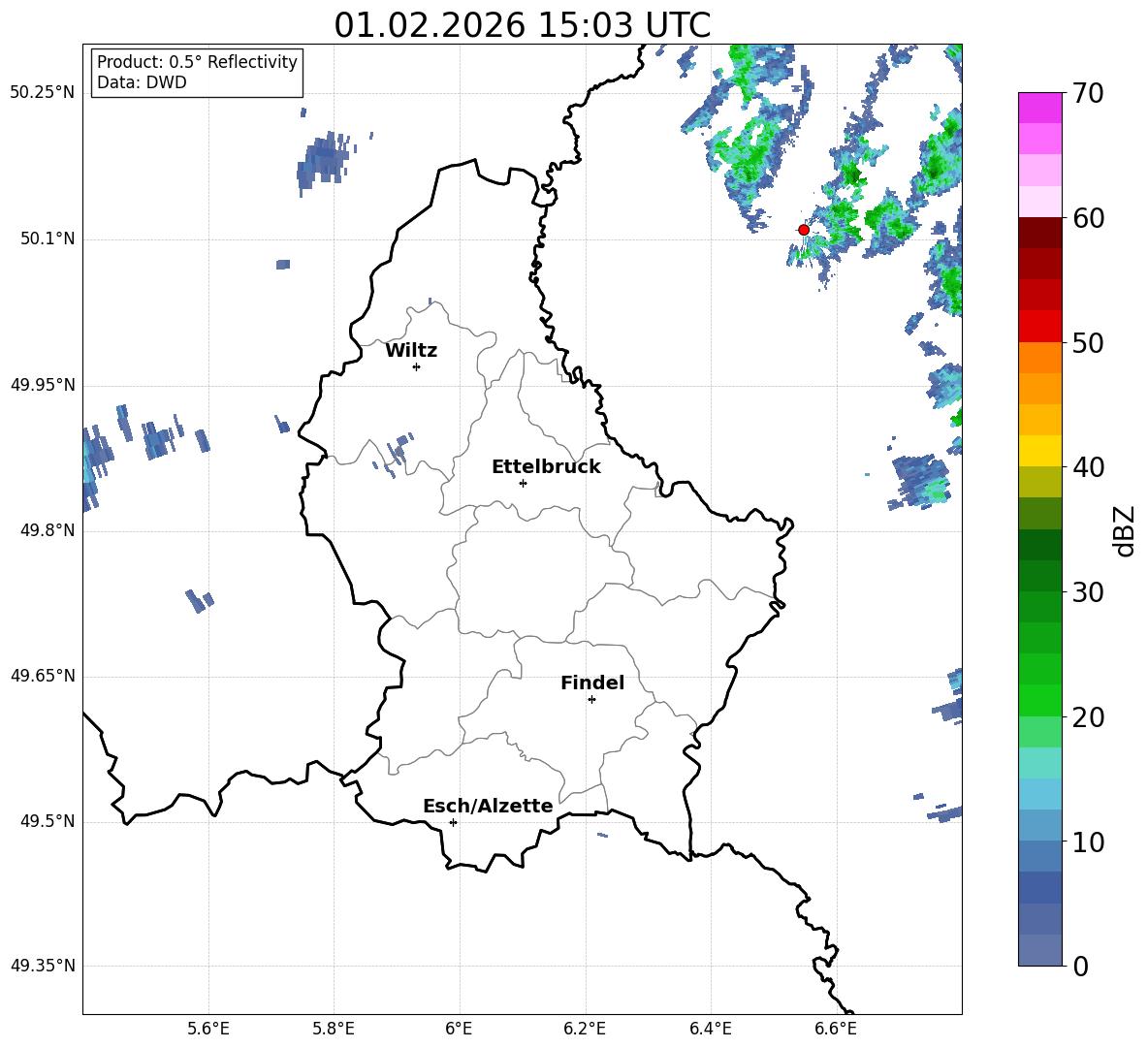The image size is (1148, 1048).
Task: Click the 6.6°E longitude label
Action: (836, 1029)
